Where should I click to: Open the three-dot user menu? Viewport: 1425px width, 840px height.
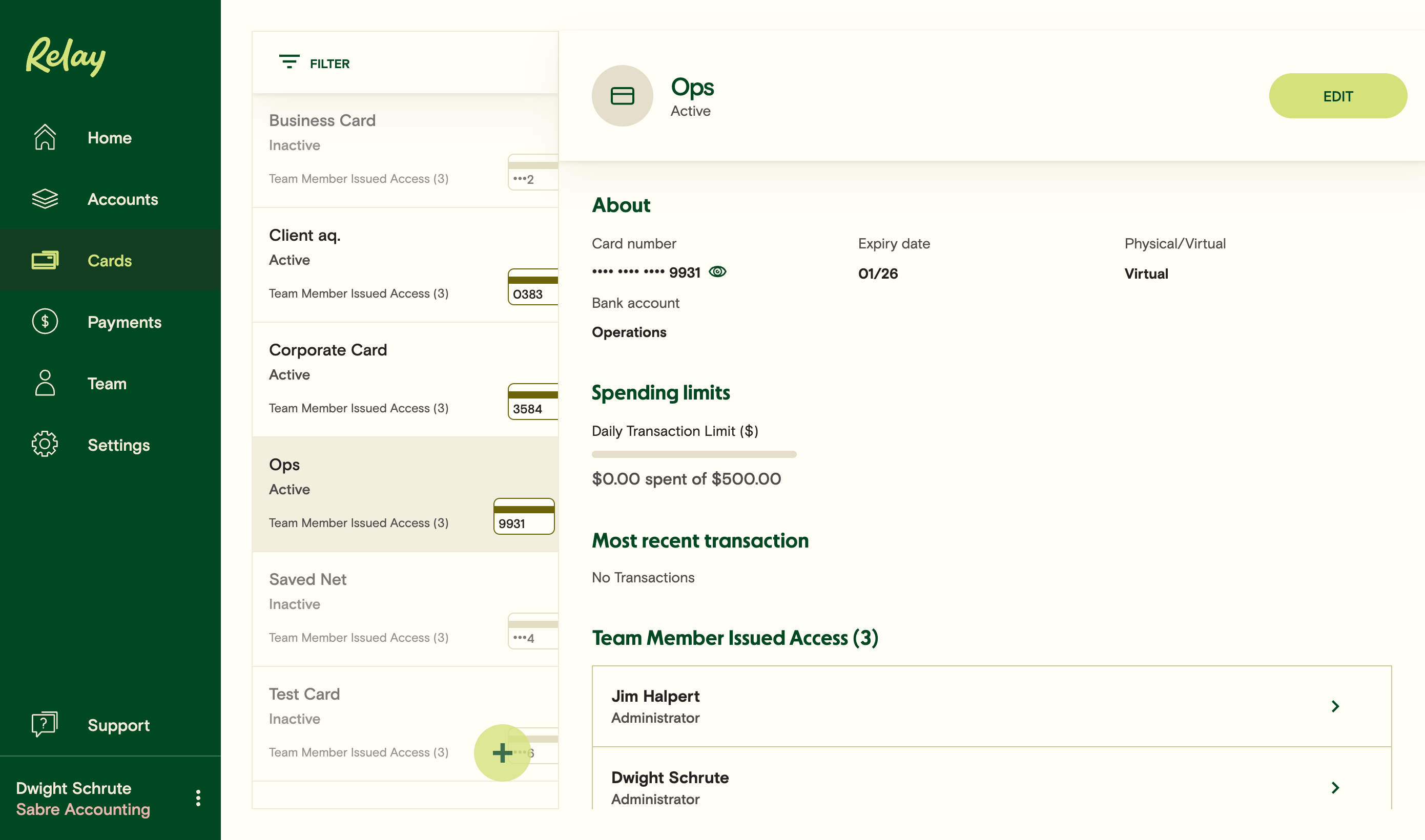click(198, 797)
